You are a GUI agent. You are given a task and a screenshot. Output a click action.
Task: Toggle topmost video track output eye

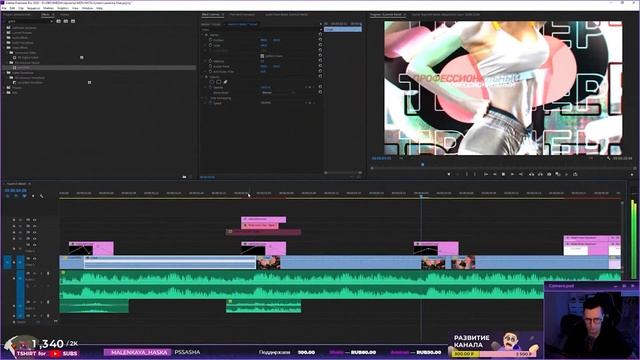coord(34,220)
